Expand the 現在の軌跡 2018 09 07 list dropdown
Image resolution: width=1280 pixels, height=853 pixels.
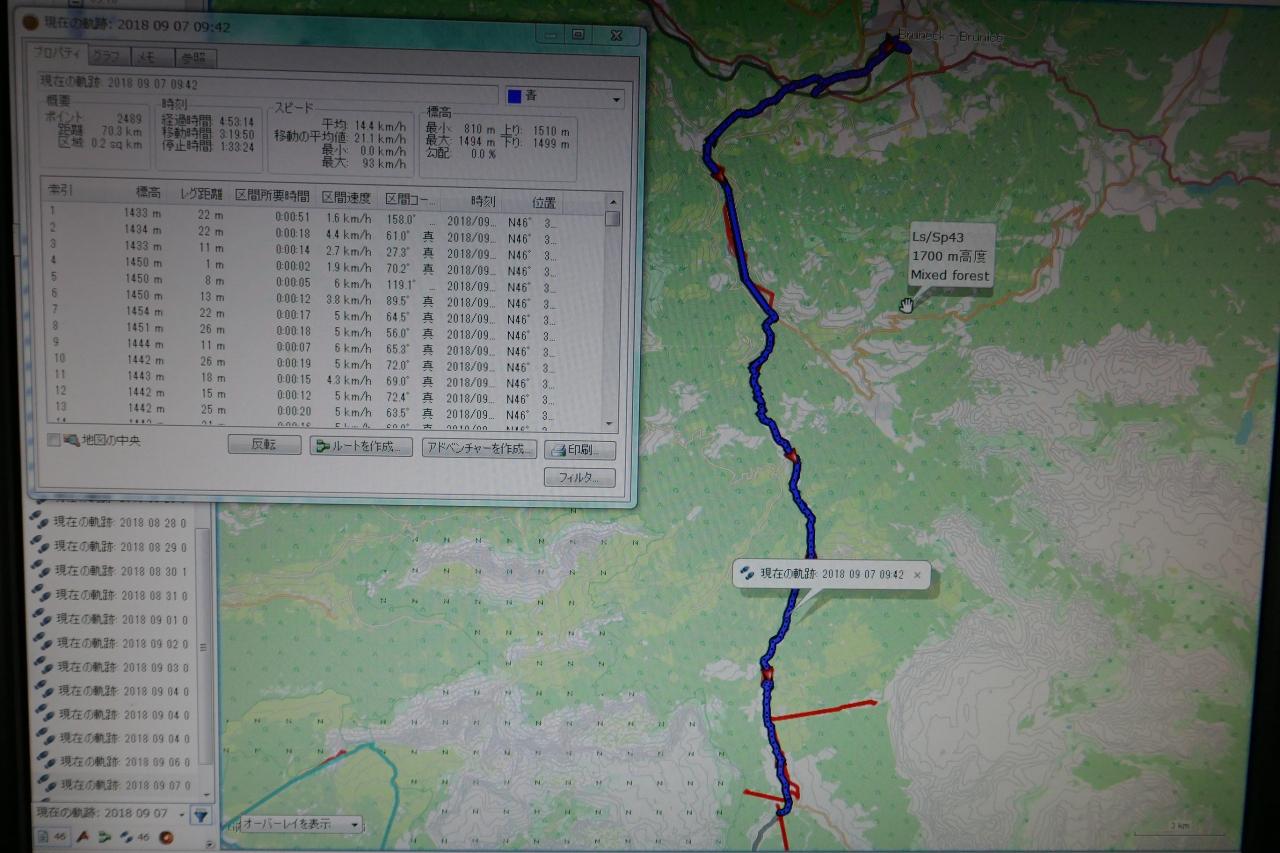click(x=183, y=815)
